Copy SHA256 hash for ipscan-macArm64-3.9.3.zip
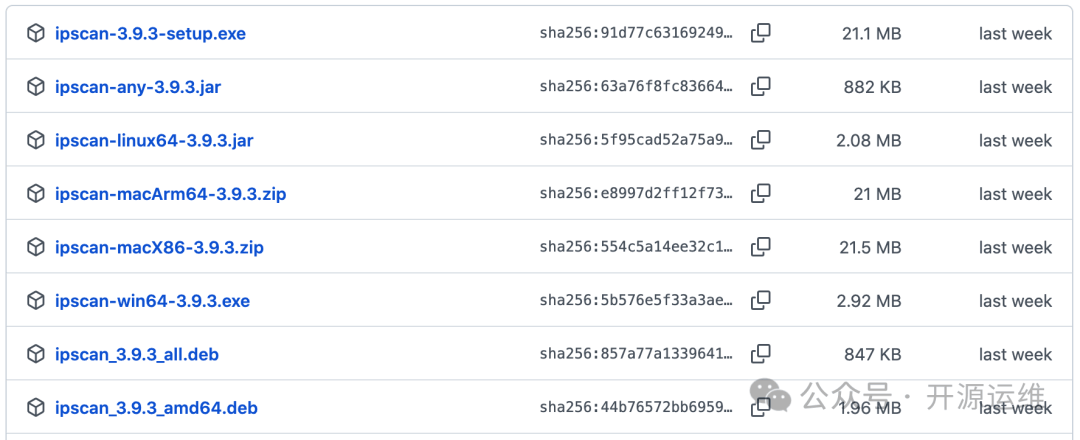 click(x=761, y=194)
